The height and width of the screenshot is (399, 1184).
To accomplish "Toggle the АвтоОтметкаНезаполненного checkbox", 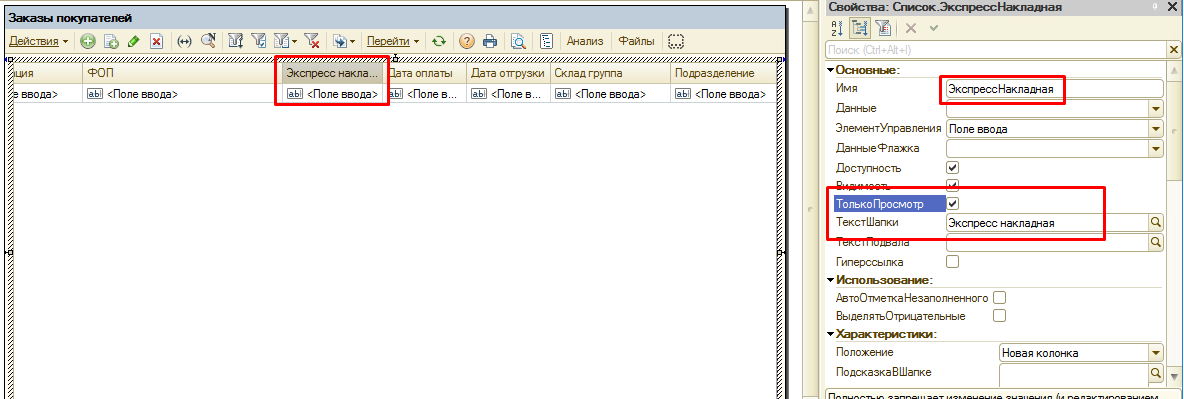I will pos(1000,298).
